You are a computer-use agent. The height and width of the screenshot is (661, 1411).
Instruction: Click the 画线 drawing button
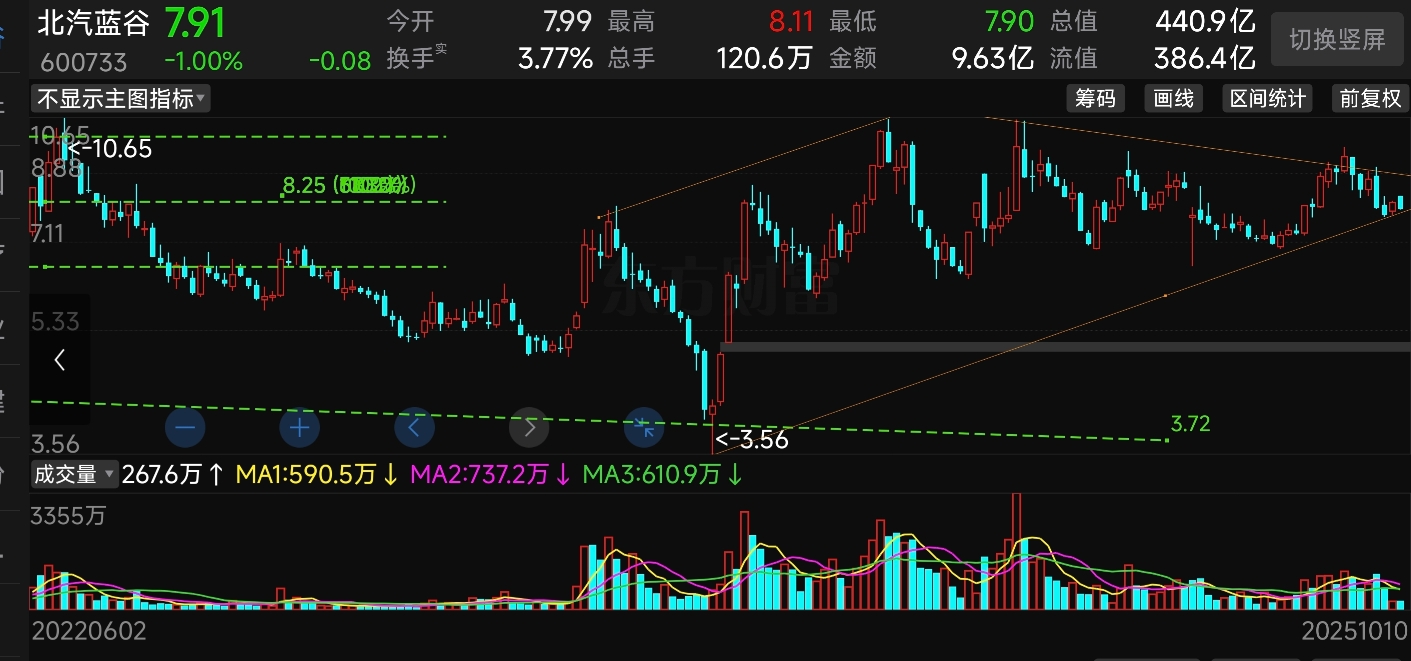pos(1173,98)
